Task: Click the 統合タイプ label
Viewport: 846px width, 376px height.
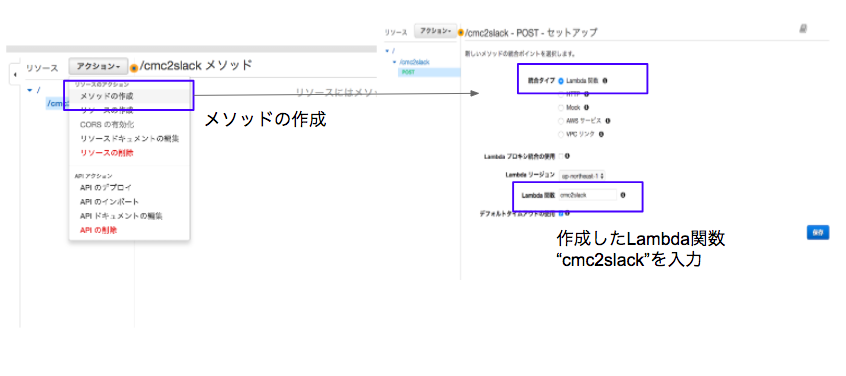Action: 541,81
